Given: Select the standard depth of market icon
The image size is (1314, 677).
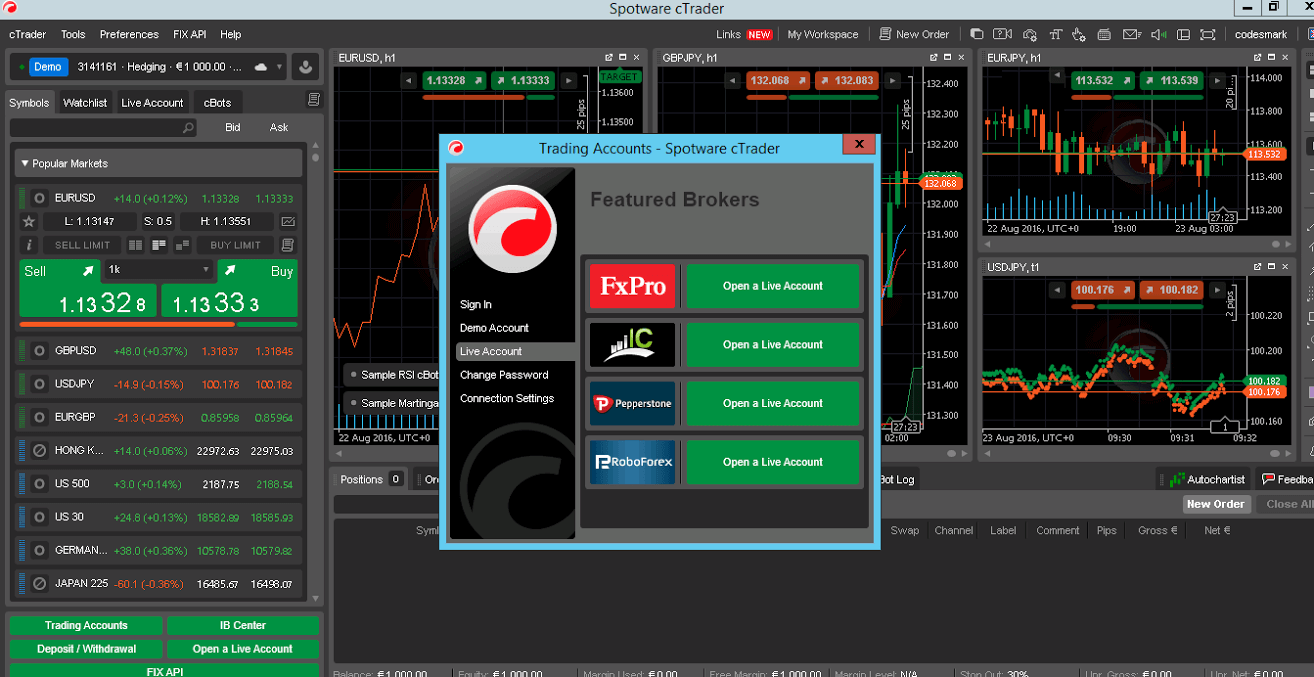Looking at the screenshot, I should tap(136, 245).
